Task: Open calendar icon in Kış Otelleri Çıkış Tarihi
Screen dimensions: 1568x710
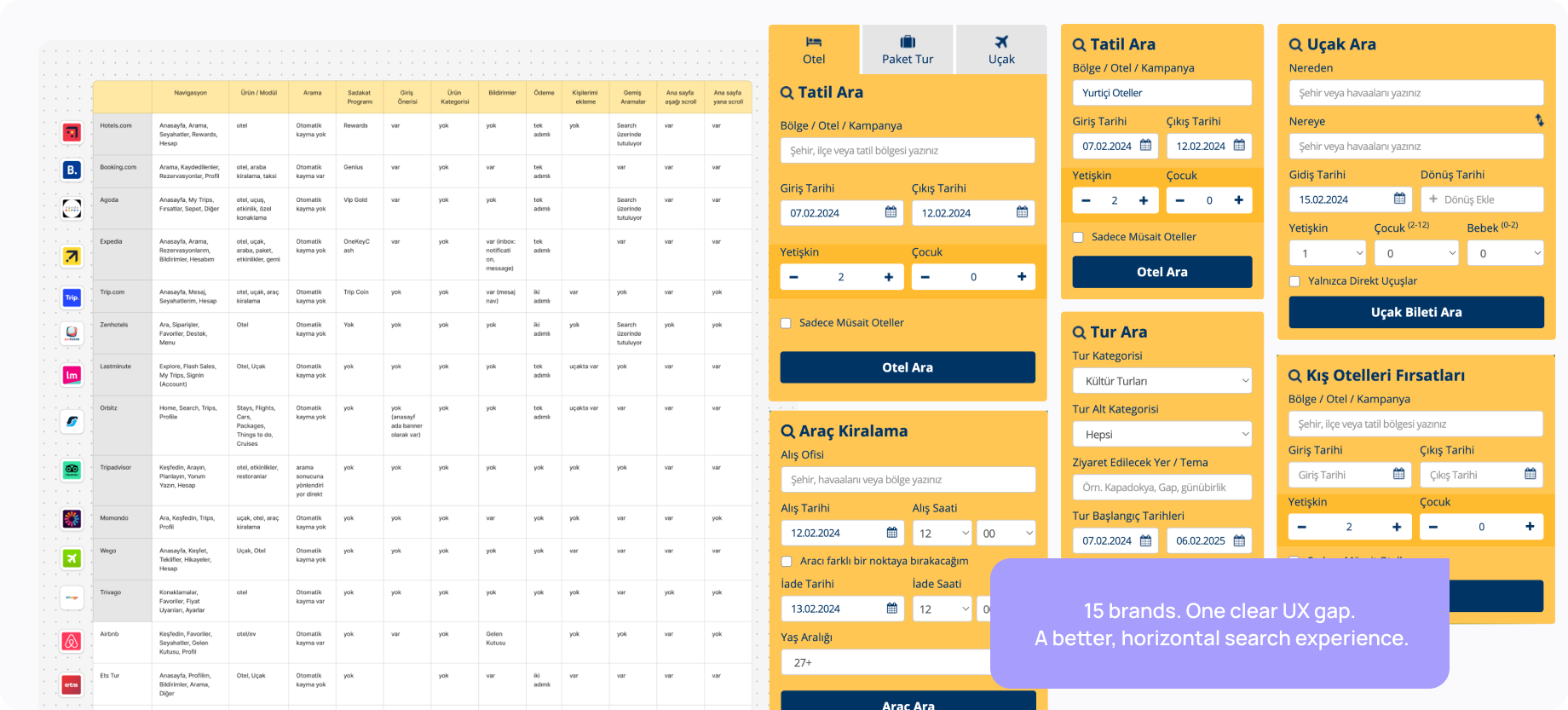Action: click(x=1531, y=474)
